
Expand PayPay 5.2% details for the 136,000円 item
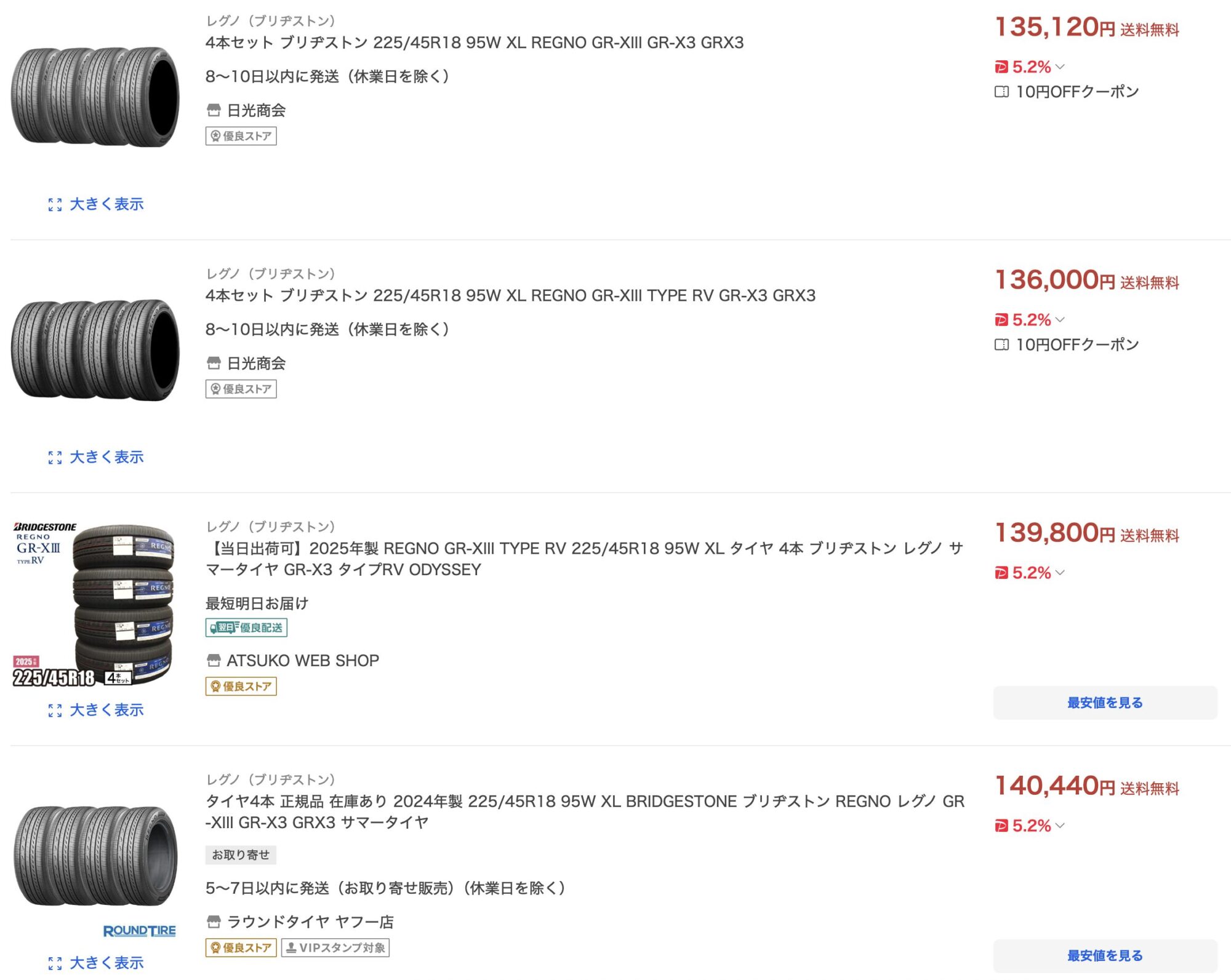pos(1059,319)
